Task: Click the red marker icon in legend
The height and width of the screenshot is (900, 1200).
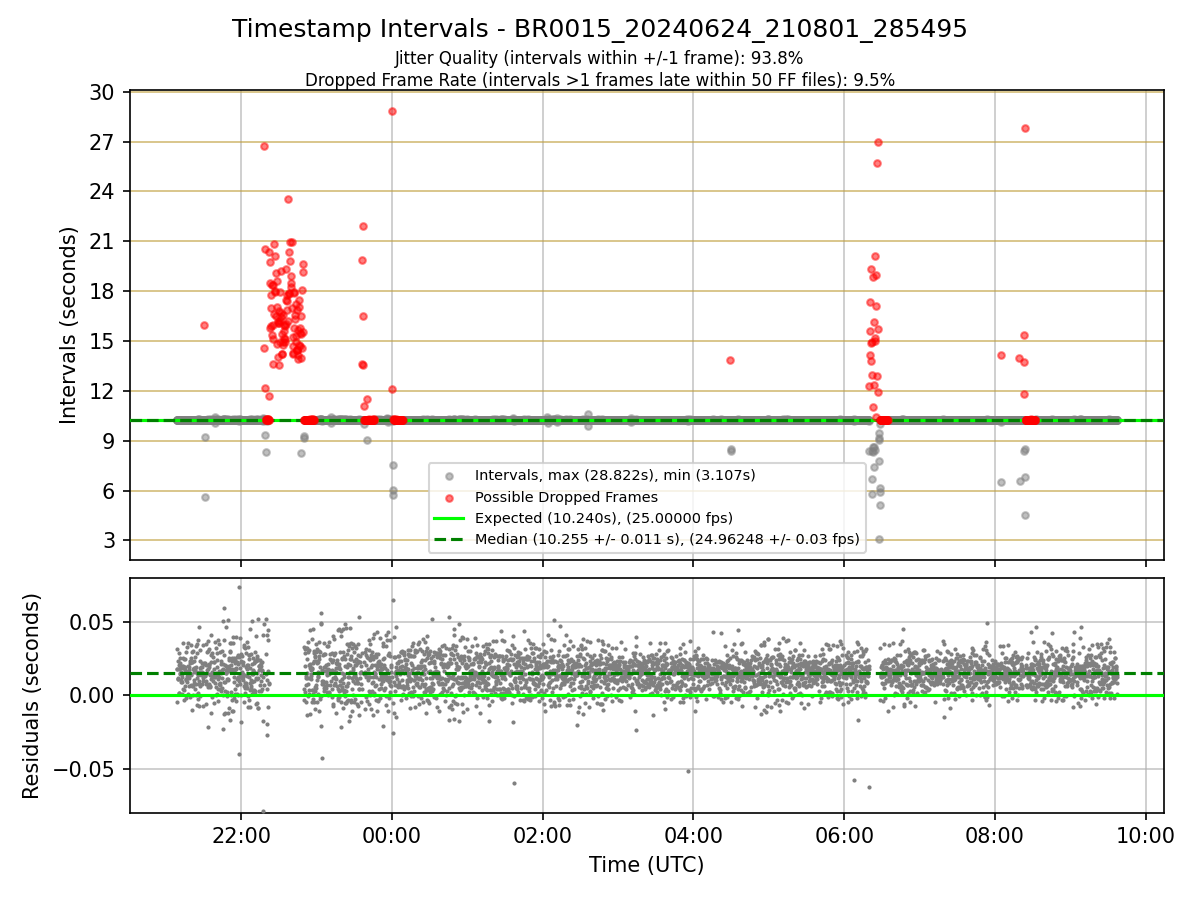Action: pos(449,497)
